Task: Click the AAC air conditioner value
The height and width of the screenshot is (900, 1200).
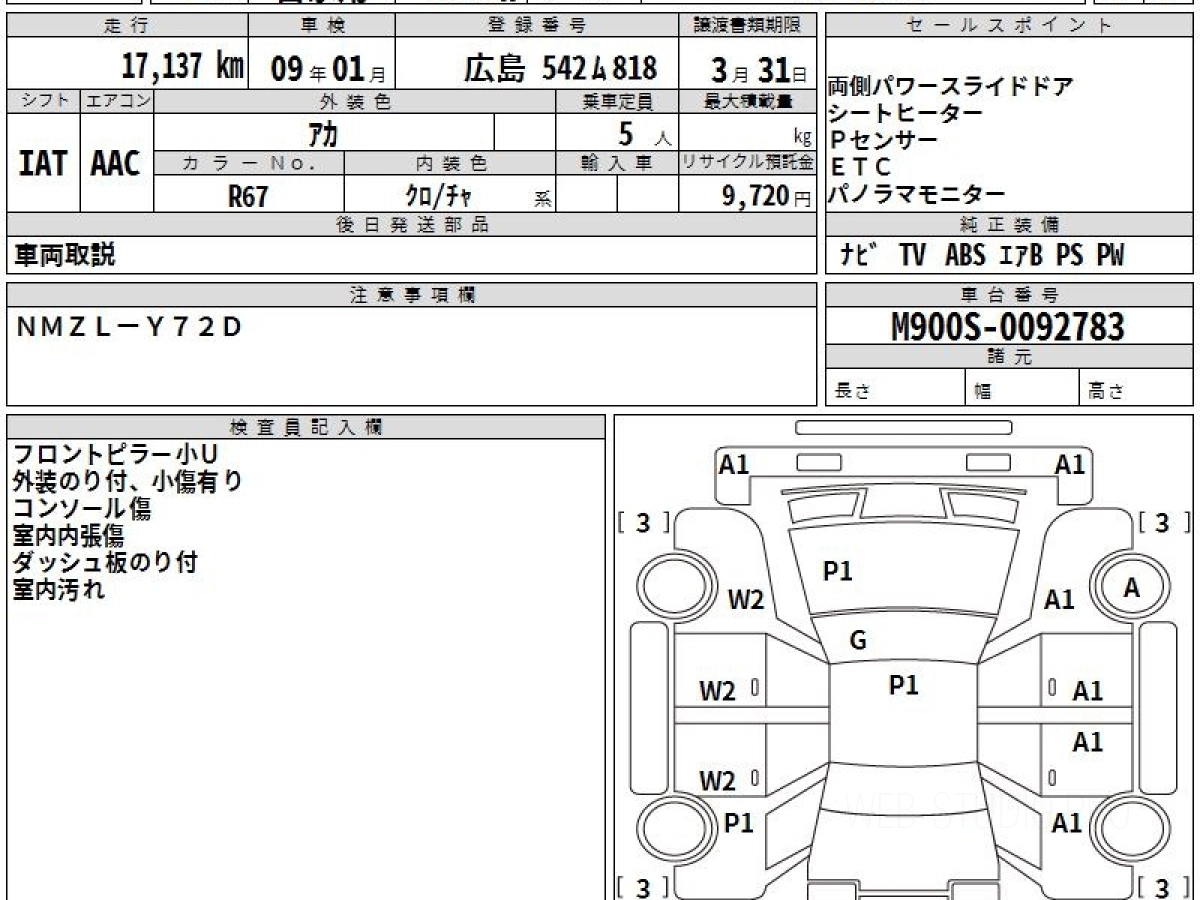Action: click(116, 164)
